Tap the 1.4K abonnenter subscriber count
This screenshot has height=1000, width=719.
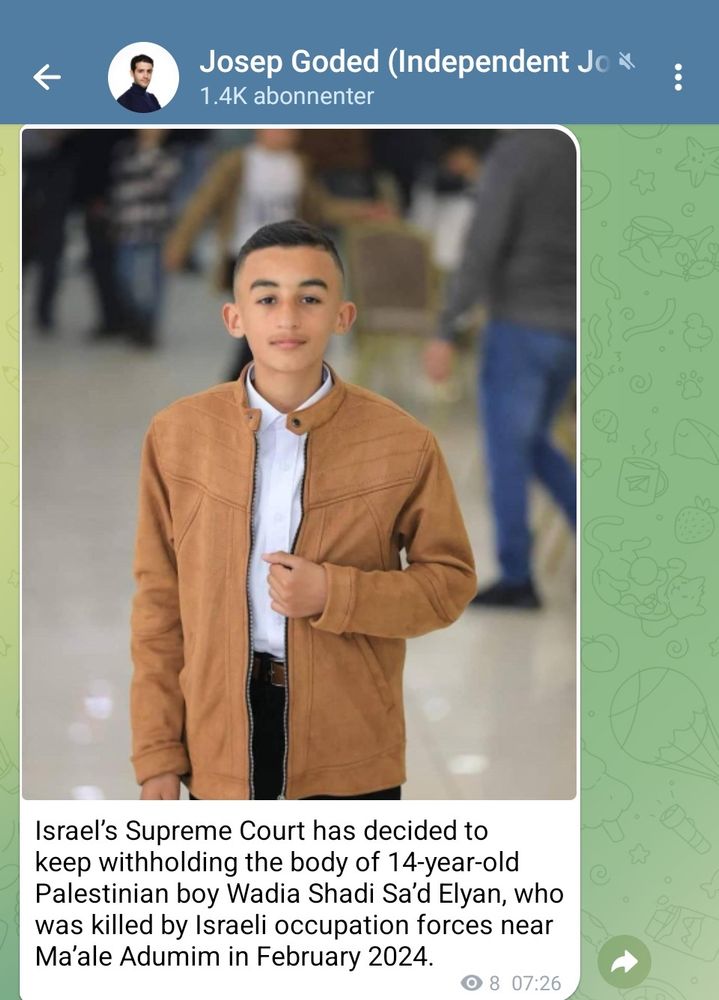click(x=286, y=96)
